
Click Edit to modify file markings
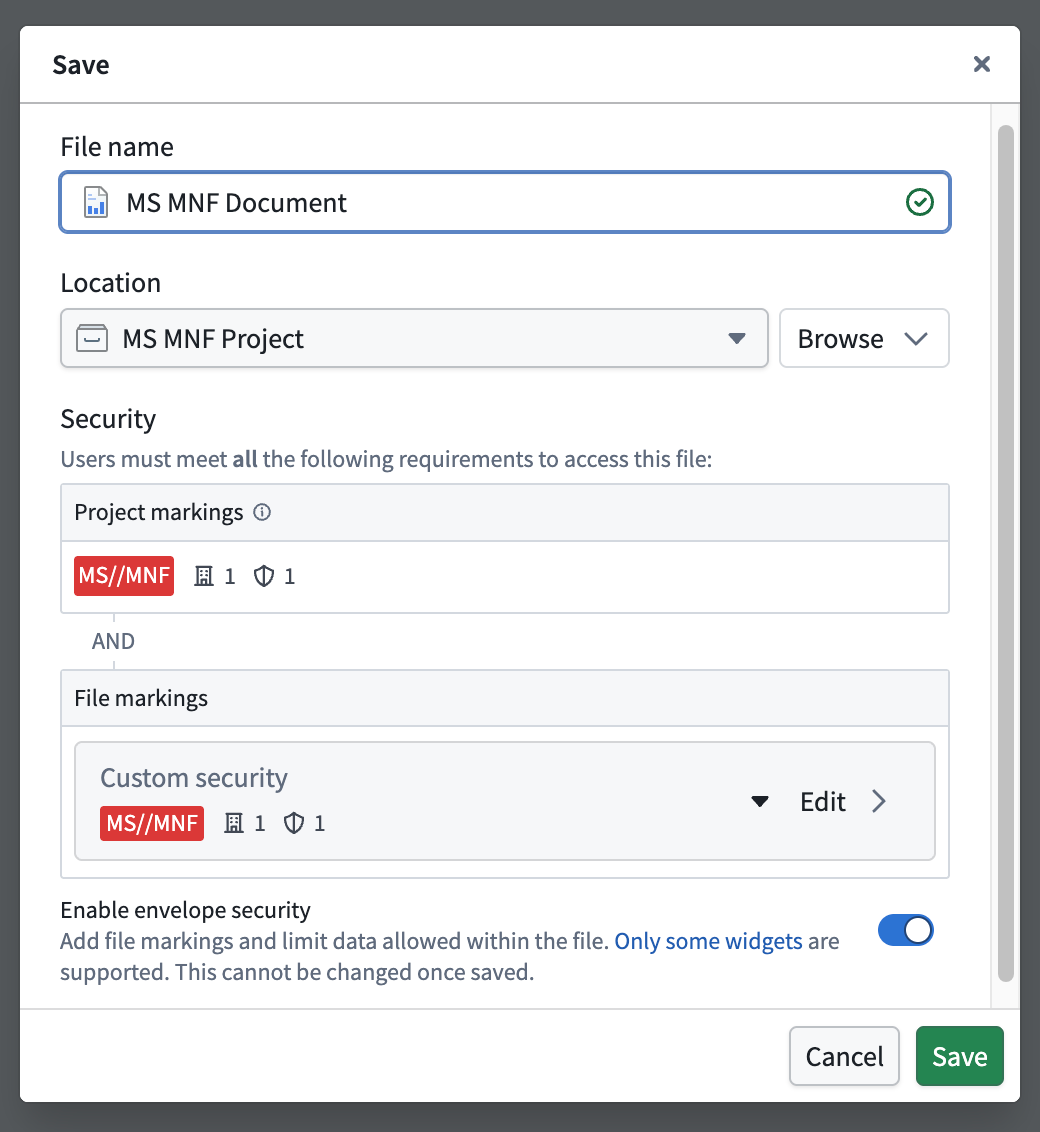coord(842,801)
